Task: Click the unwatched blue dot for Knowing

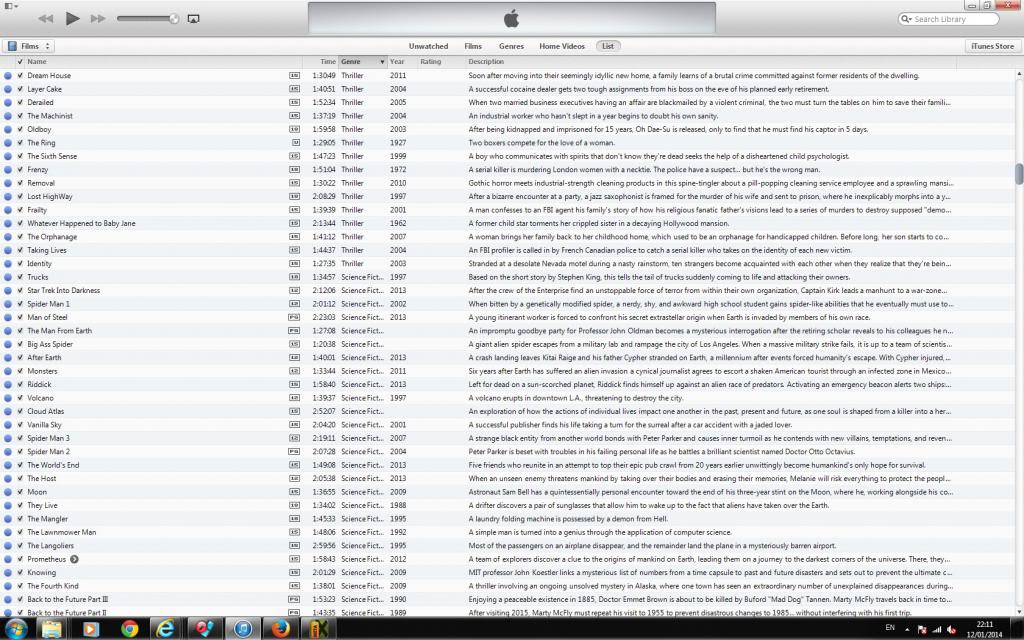Action: click(8, 573)
